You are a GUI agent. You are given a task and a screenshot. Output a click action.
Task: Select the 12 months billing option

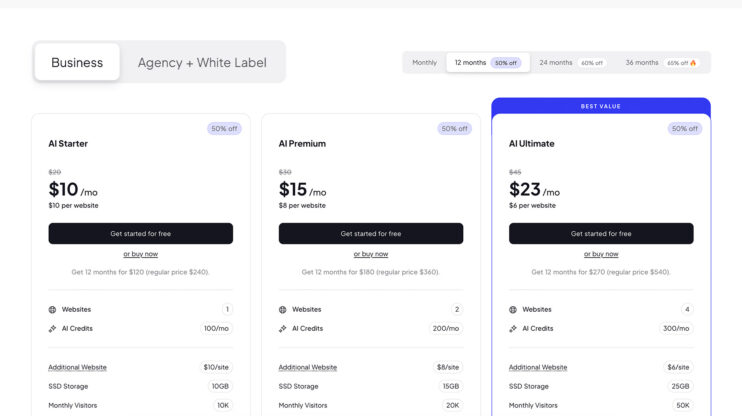click(488, 62)
